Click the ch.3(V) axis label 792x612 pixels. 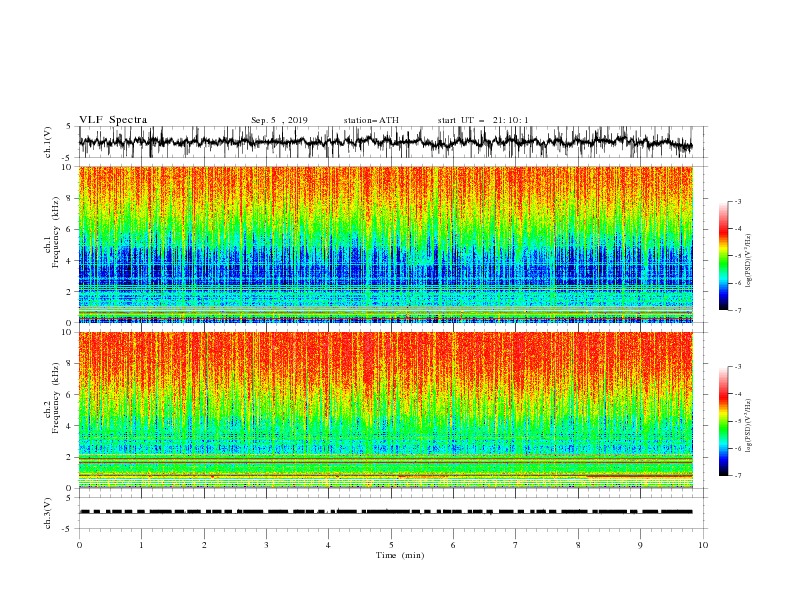(48, 513)
